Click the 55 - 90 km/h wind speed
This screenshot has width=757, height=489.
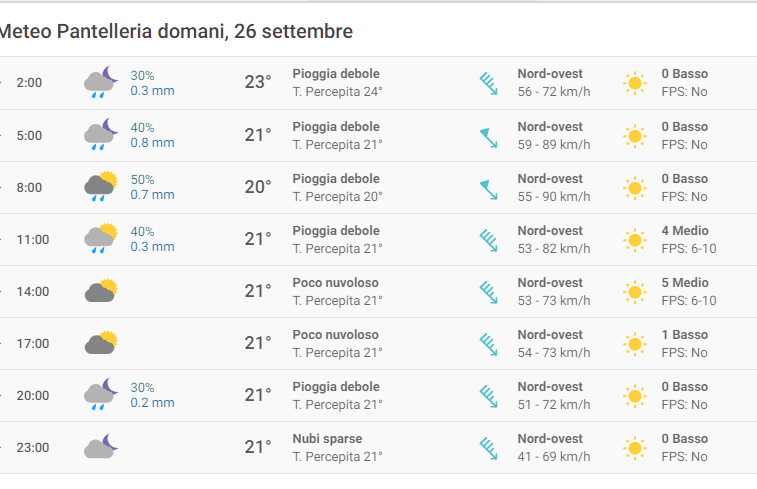[x=553, y=196]
